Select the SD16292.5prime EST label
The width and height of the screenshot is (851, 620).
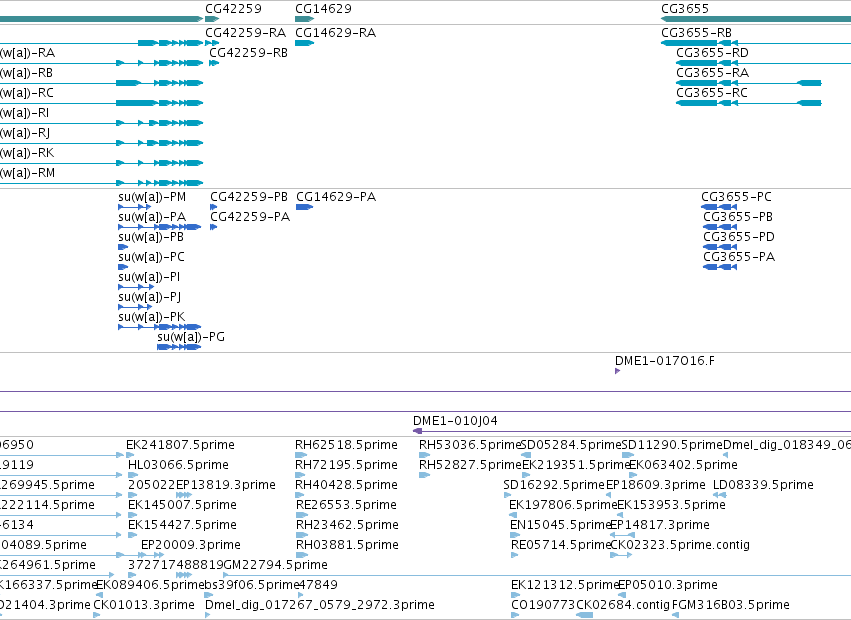click(554, 485)
